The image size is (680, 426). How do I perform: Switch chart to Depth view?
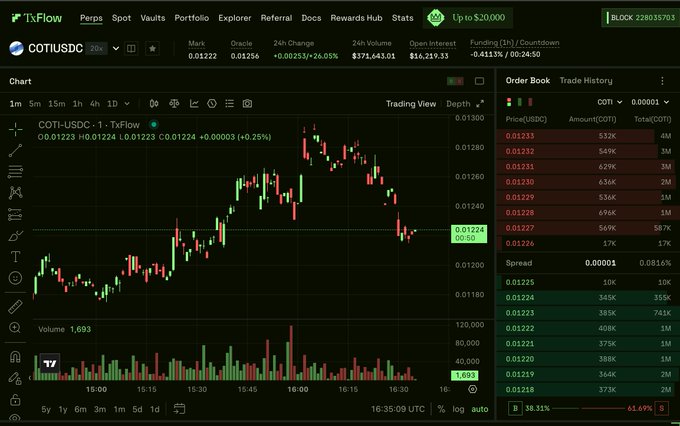(458, 104)
